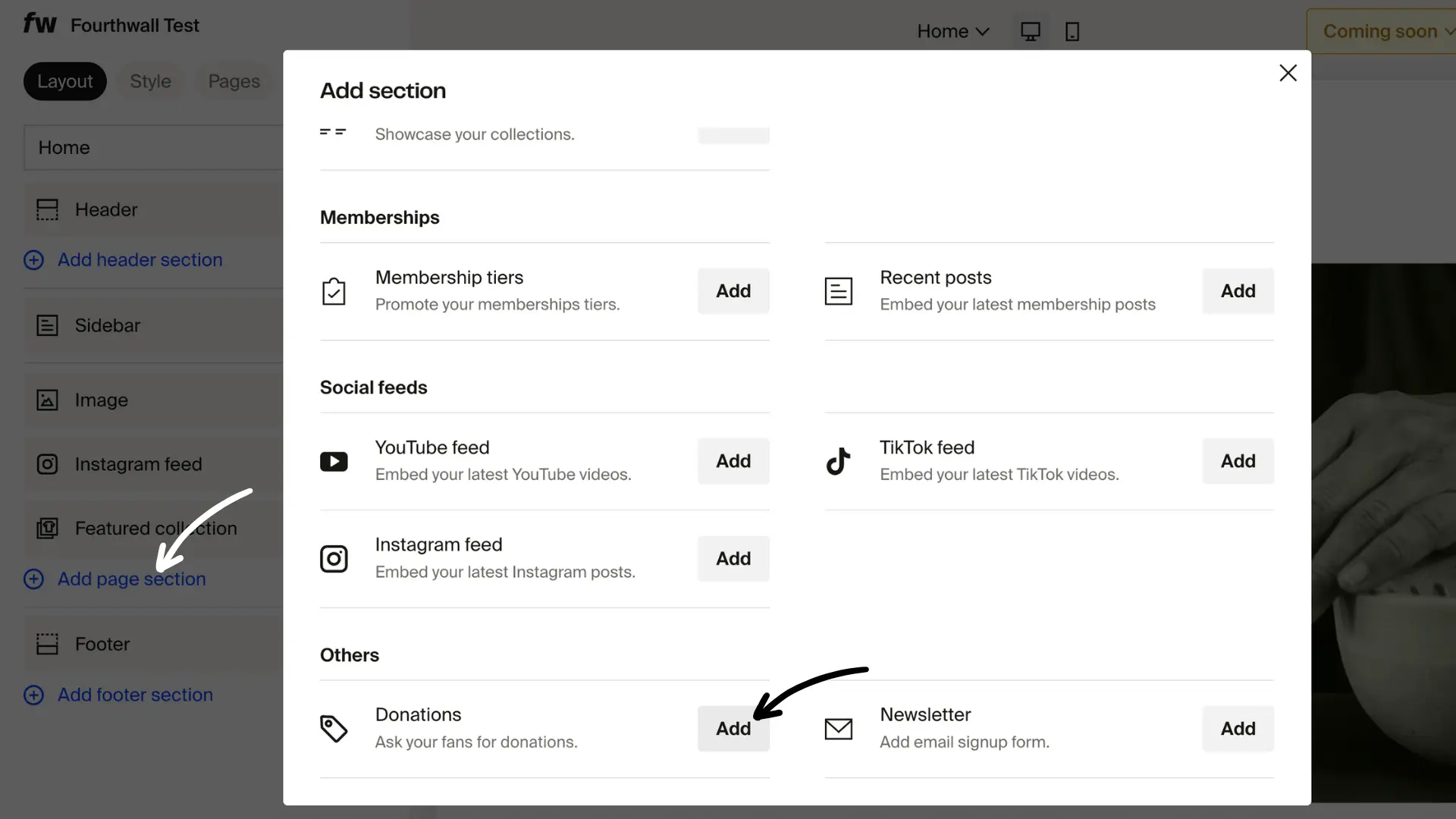Switch to desktop preview
The height and width of the screenshot is (819, 1456).
pyautogui.click(x=1030, y=31)
